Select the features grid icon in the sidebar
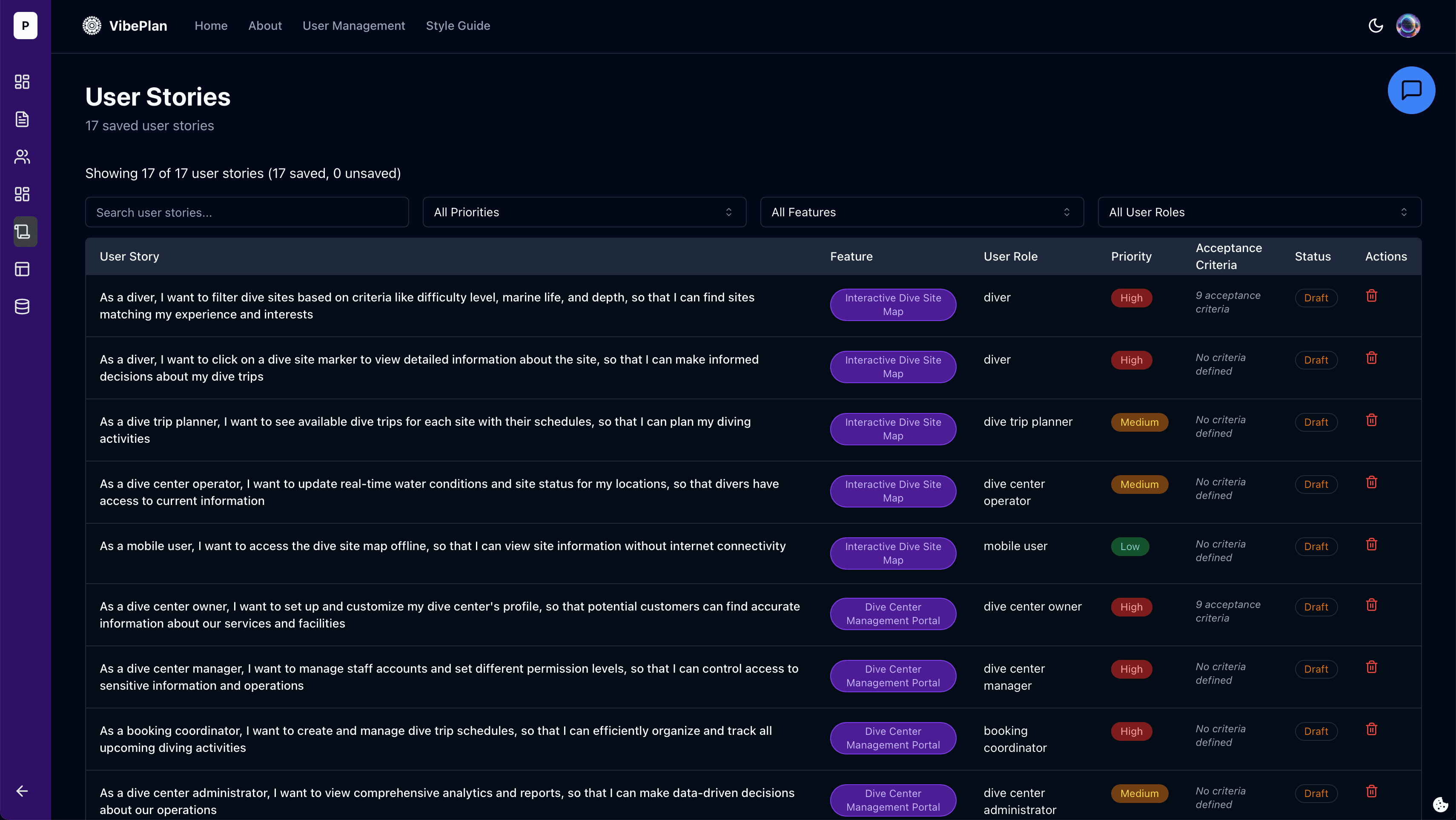Image resolution: width=1456 pixels, height=820 pixels. tap(22, 194)
